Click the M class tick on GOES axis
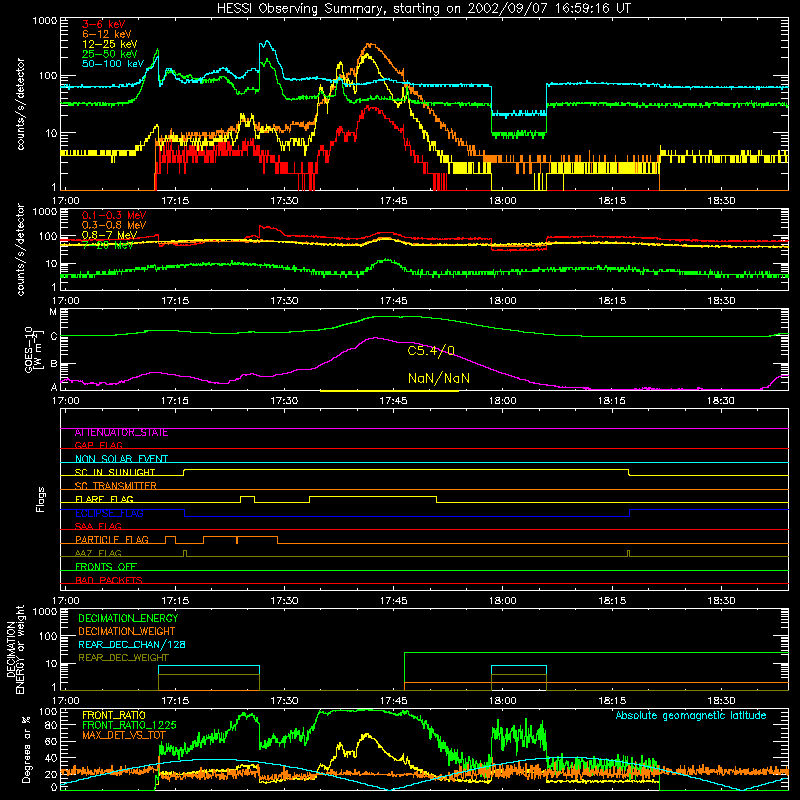This screenshot has width=800, height=800. (53, 312)
